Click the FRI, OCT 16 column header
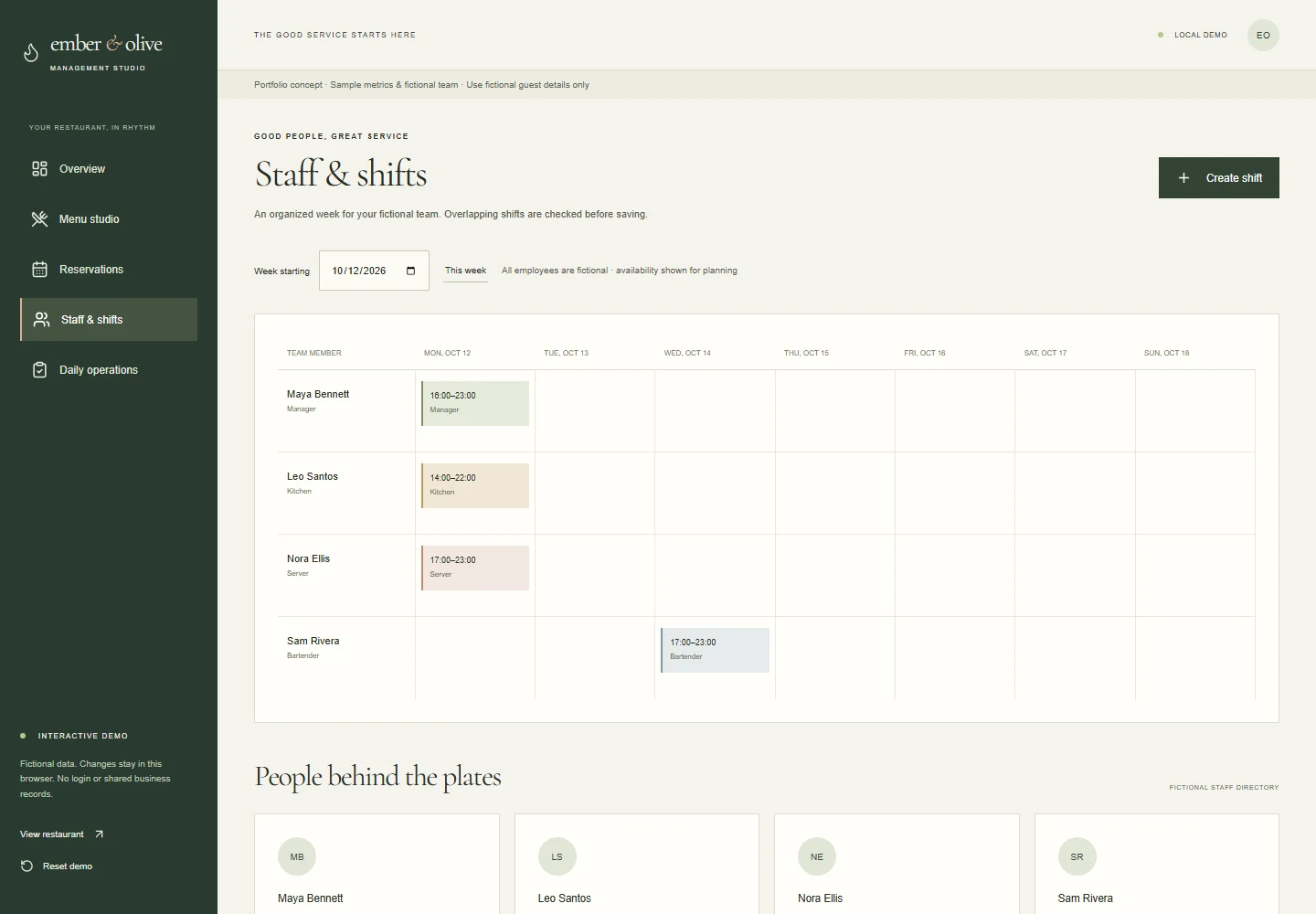Image resolution: width=1316 pixels, height=914 pixels. (x=925, y=353)
